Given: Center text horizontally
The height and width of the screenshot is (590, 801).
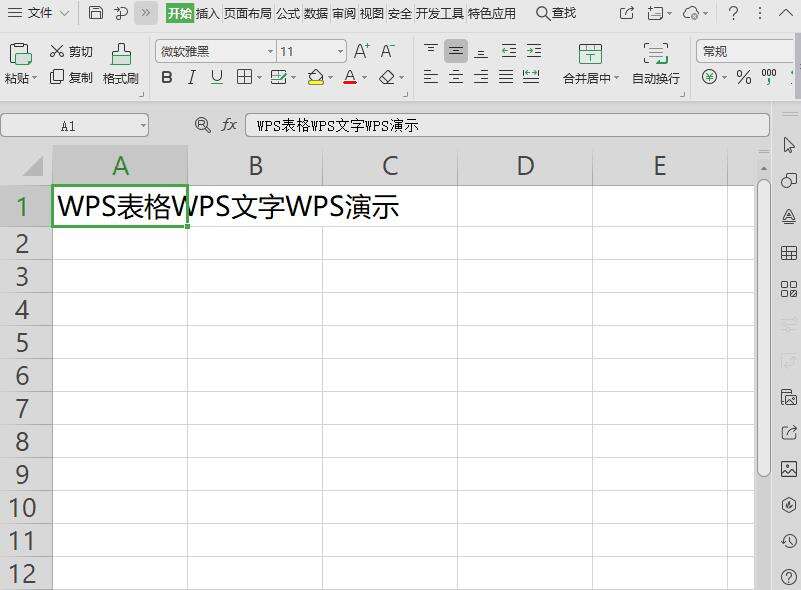Looking at the screenshot, I should click(x=456, y=77).
